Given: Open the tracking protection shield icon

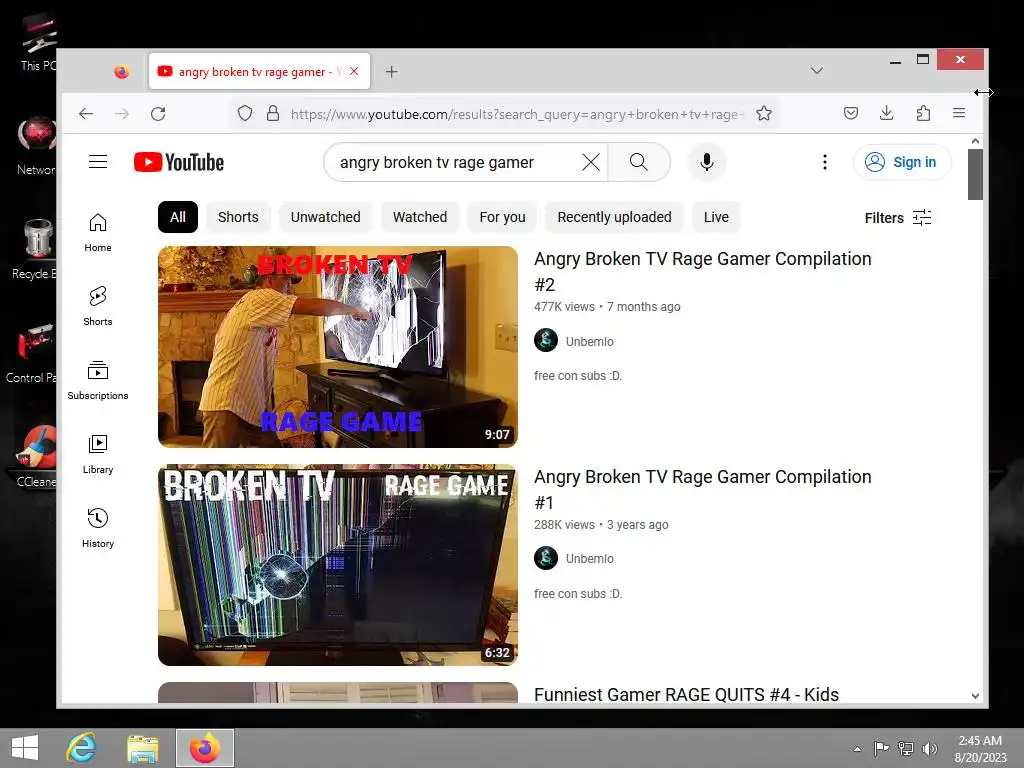Looking at the screenshot, I should click(245, 114).
